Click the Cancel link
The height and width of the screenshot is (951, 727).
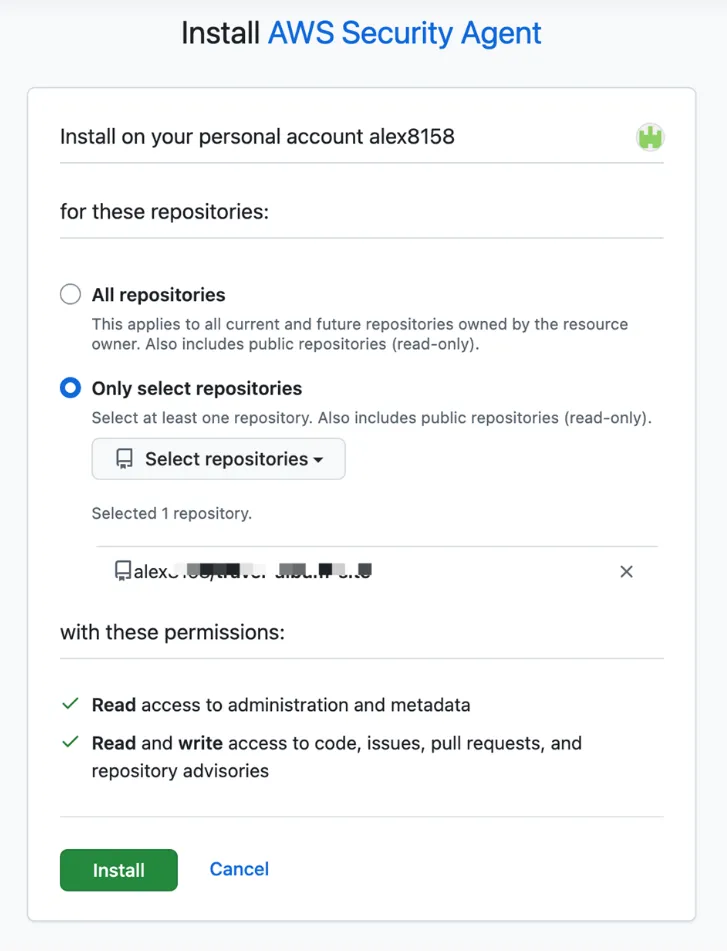tap(239, 869)
